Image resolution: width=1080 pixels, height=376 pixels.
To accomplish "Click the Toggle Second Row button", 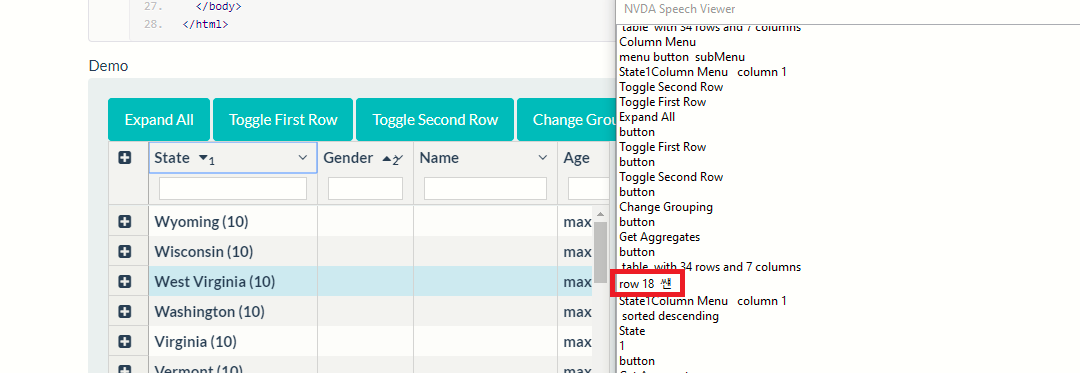I will tap(435, 120).
